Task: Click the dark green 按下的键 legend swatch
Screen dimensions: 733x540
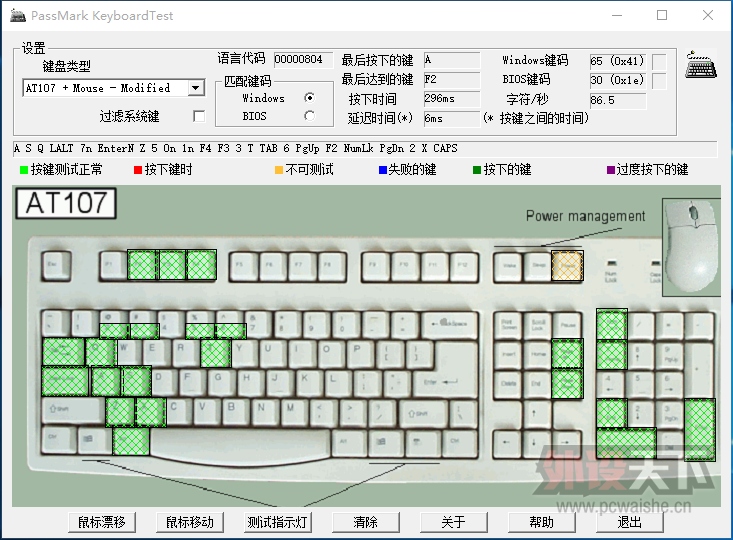Action: click(477, 170)
